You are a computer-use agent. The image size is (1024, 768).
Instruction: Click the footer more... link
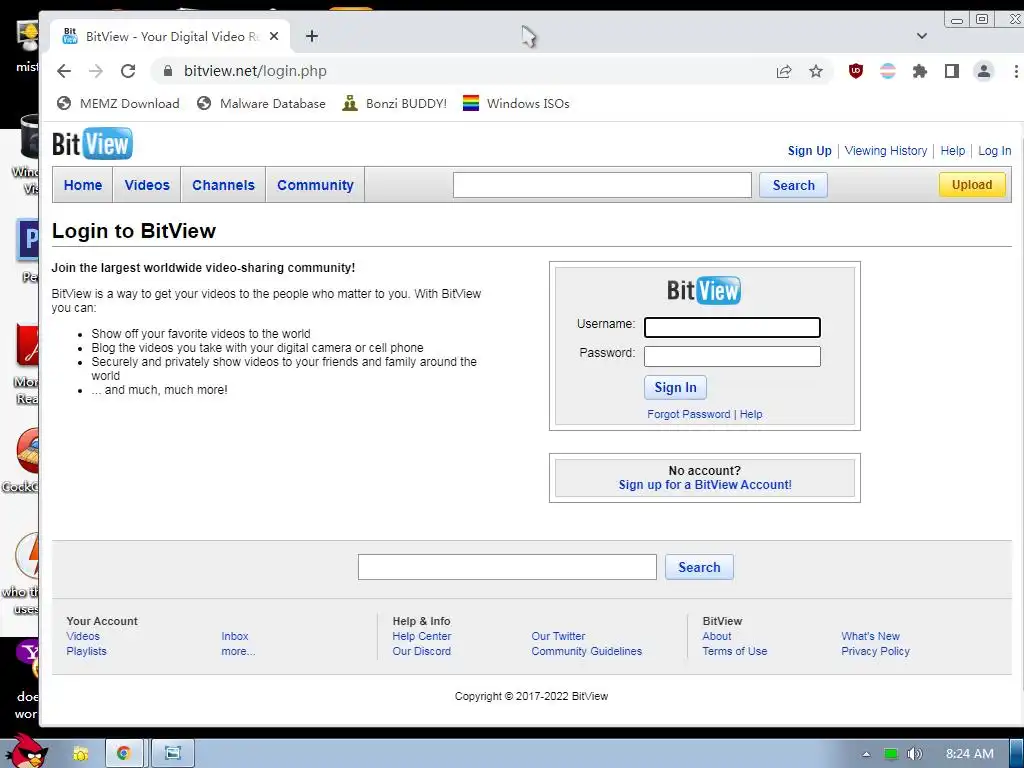coord(238,651)
